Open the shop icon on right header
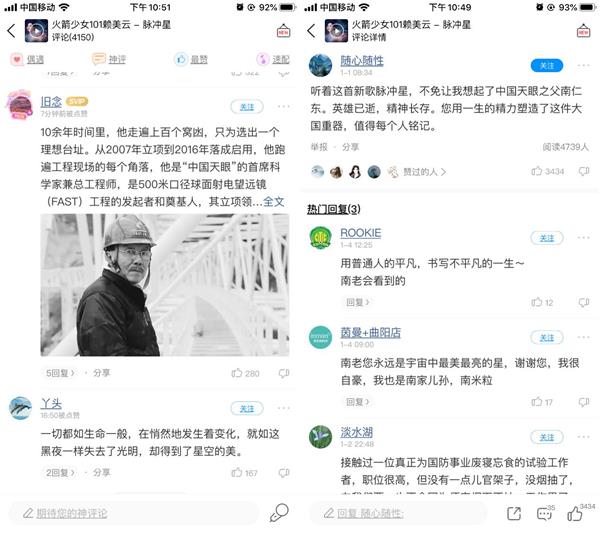Viewport: 600px width, 533px height. 584,31
